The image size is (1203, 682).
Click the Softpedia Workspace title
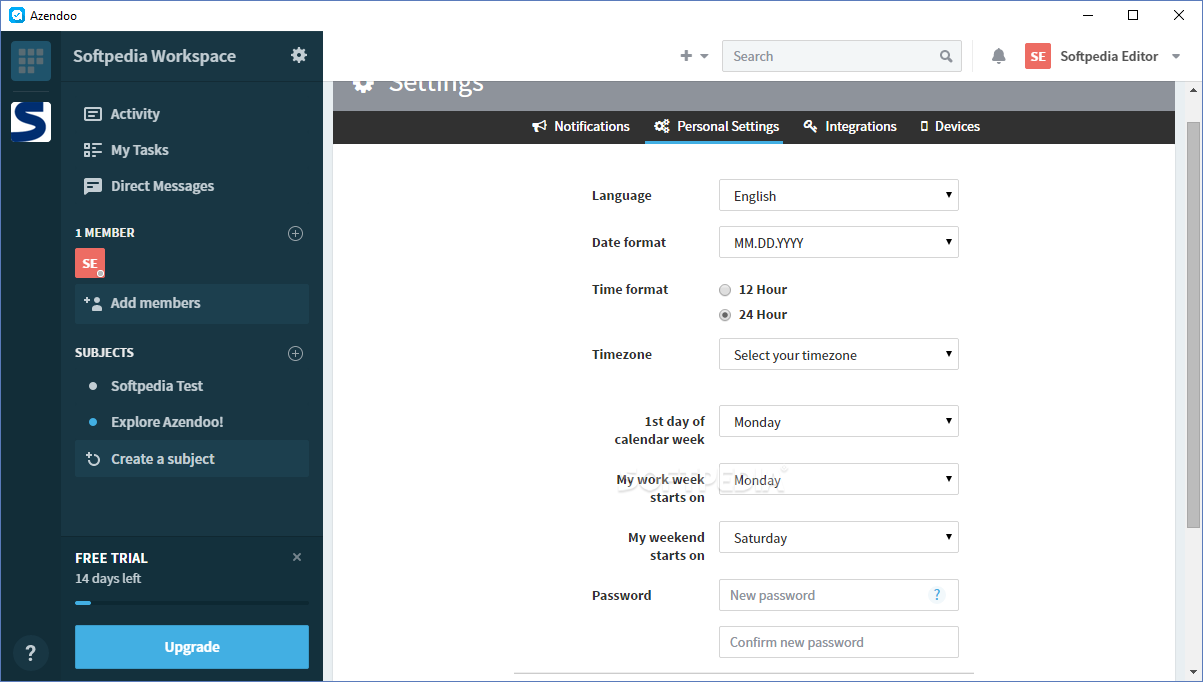click(x=155, y=56)
